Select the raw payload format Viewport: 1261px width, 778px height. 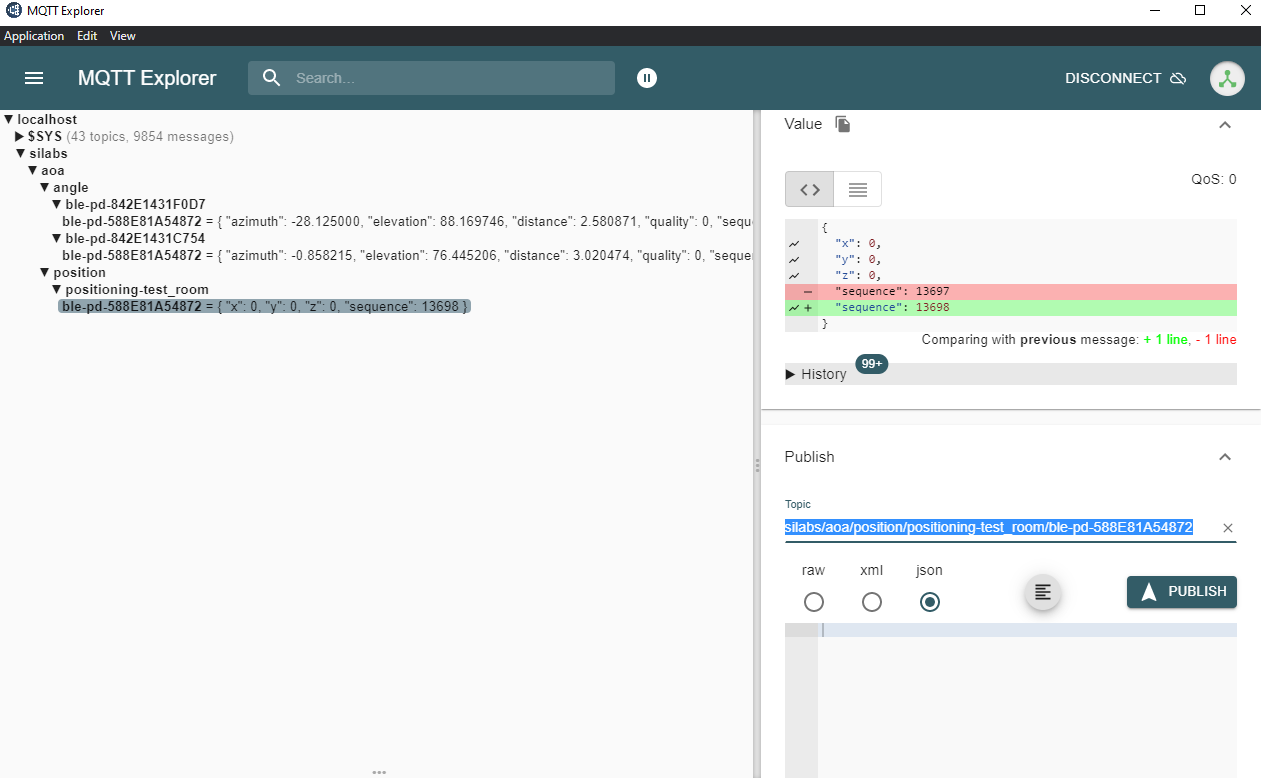click(814, 602)
